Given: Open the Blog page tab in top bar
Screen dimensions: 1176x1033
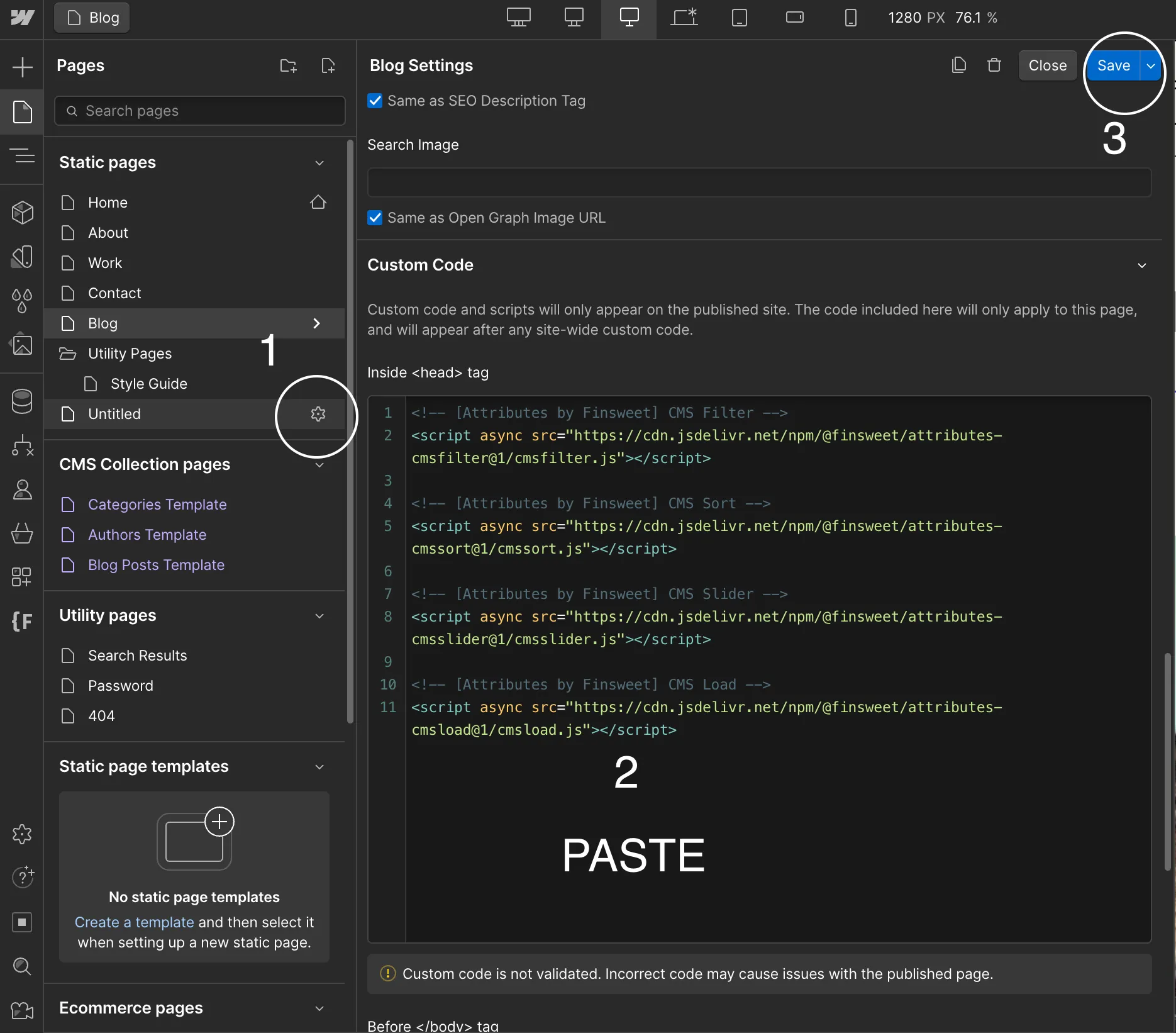Looking at the screenshot, I should [92, 18].
